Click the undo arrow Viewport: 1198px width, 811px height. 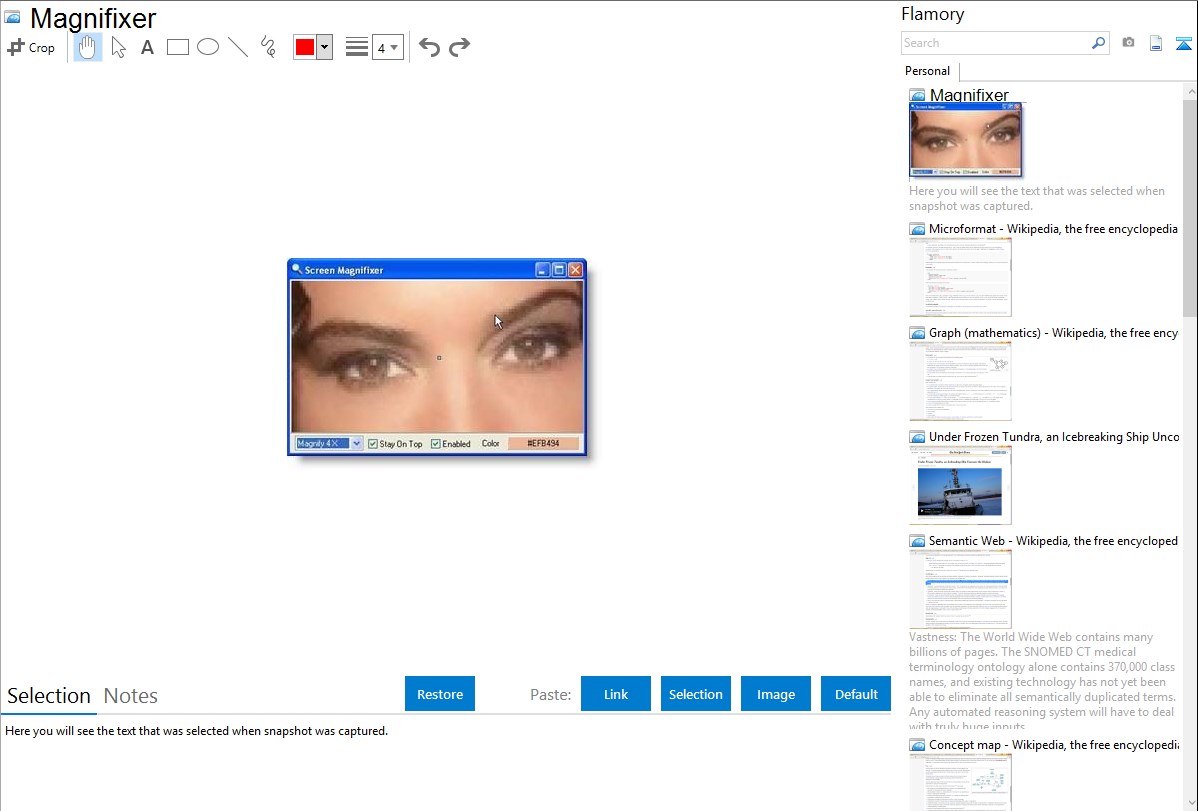coord(429,47)
